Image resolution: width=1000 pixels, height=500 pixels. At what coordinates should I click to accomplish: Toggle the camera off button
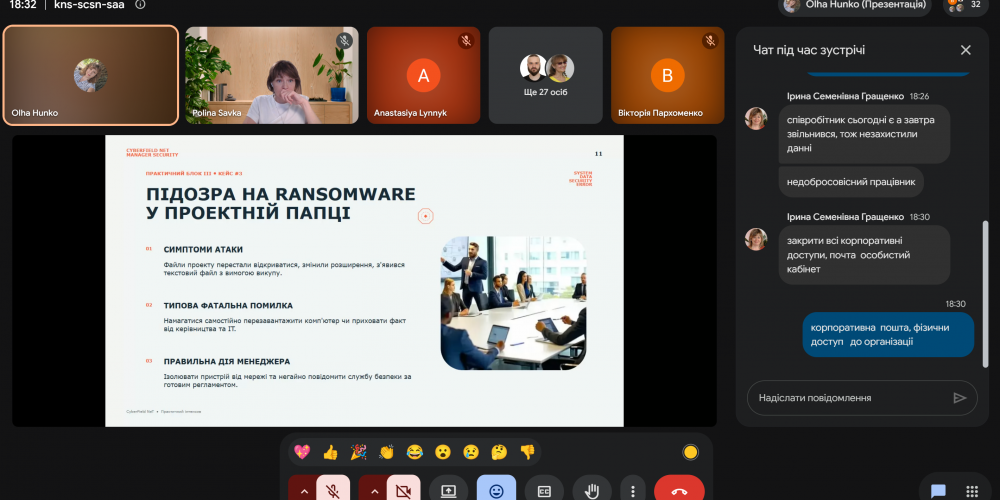click(403, 490)
